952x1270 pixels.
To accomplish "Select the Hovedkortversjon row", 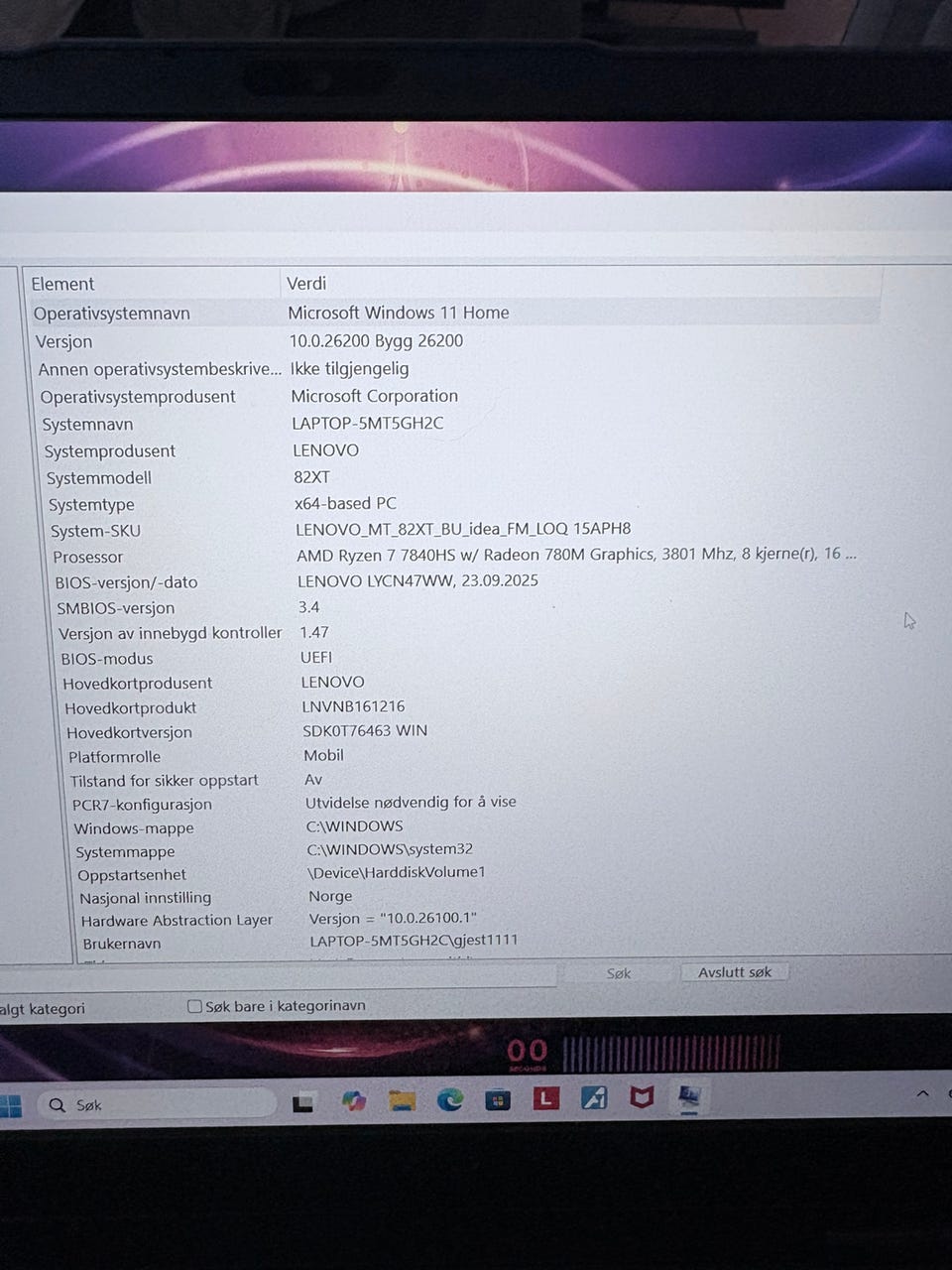I will (472, 731).
